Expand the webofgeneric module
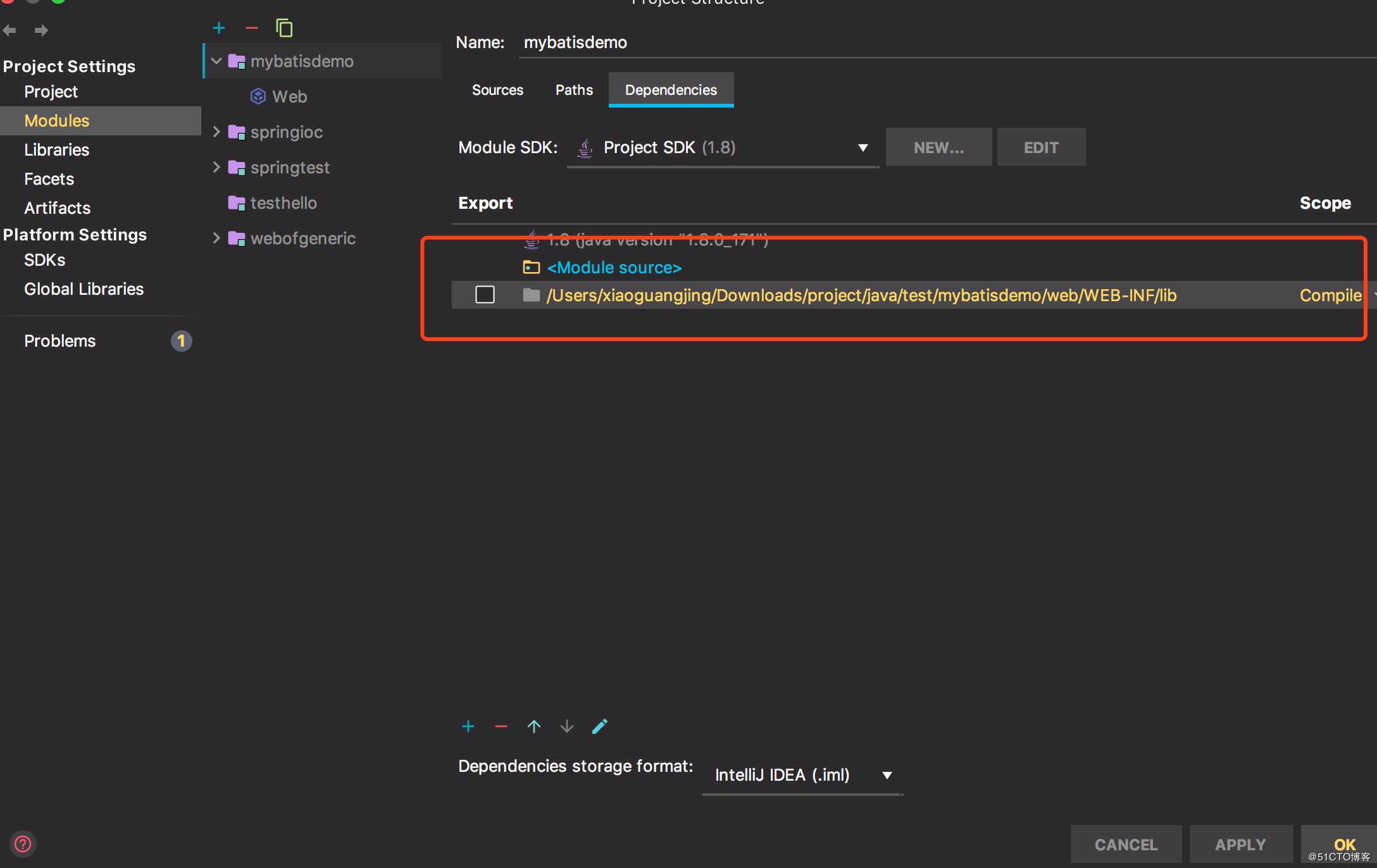Viewport: 1377px width, 868px height. coord(216,238)
